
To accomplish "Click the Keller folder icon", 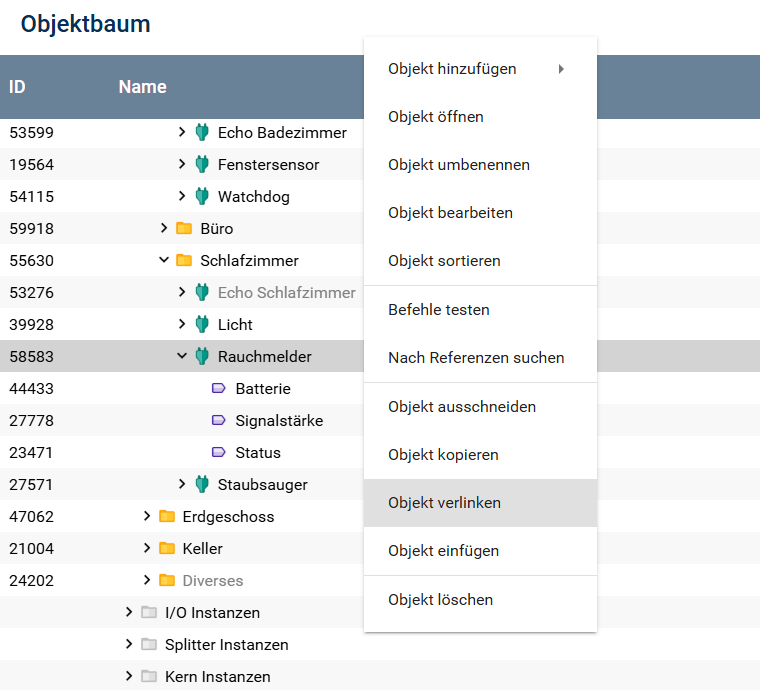I will 166,548.
